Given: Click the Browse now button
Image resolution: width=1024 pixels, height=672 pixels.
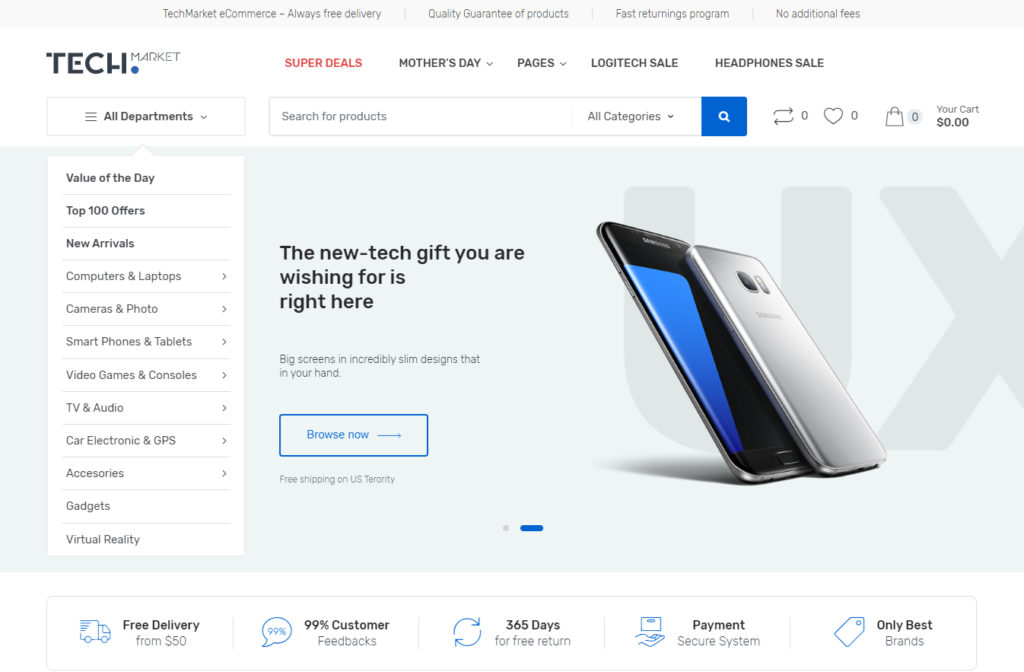Looking at the screenshot, I should [x=353, y=435].
